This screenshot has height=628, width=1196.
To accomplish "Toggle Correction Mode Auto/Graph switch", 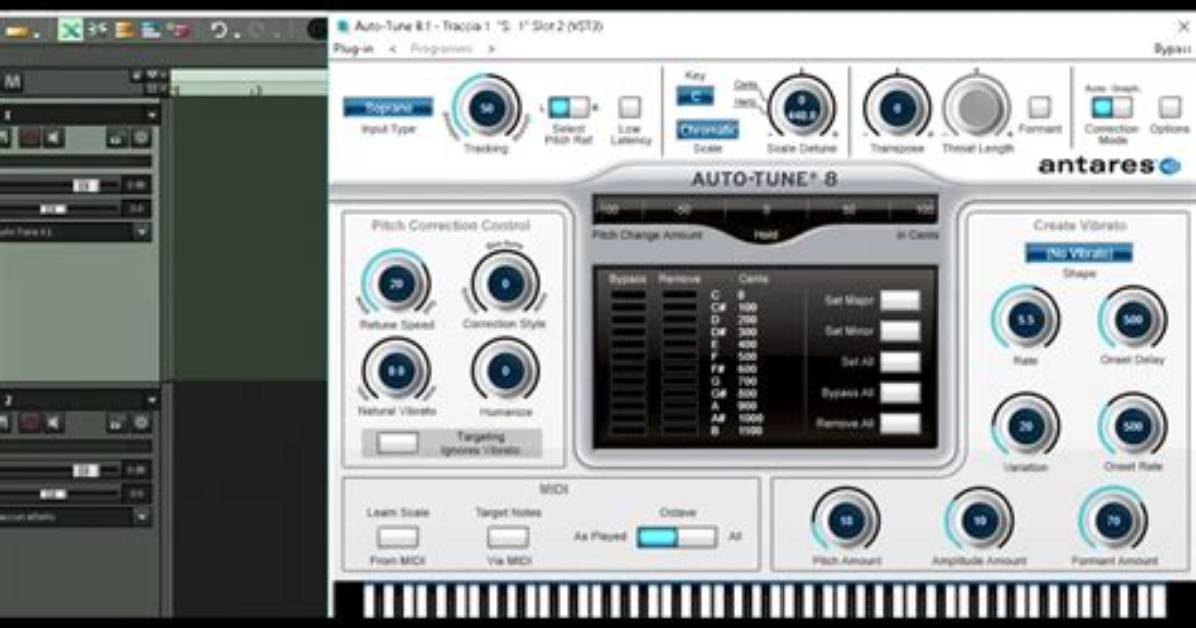I will pos(1111,107).
